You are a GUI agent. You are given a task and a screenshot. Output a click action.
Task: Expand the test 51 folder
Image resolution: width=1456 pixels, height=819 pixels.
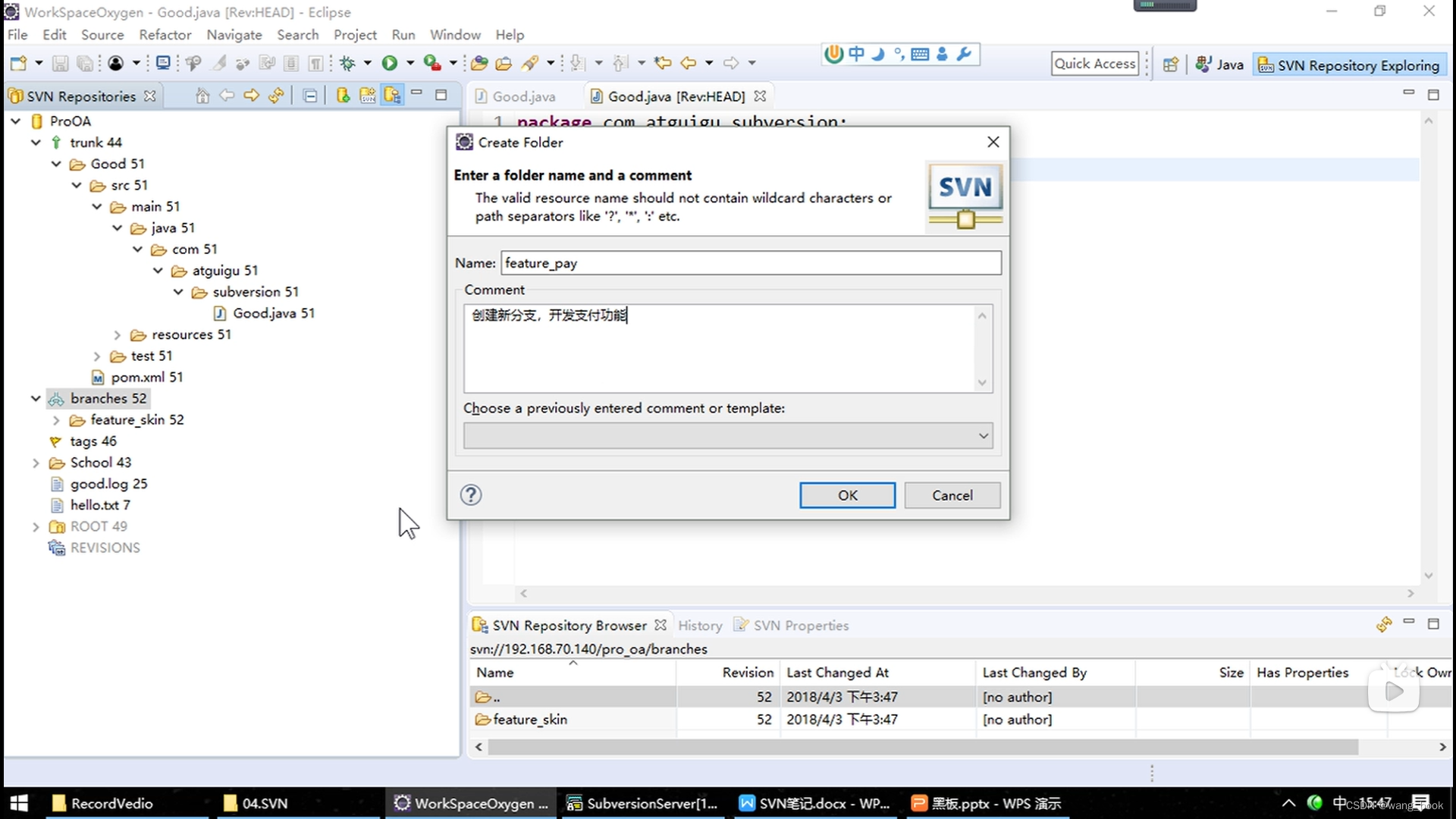point(97,356)
